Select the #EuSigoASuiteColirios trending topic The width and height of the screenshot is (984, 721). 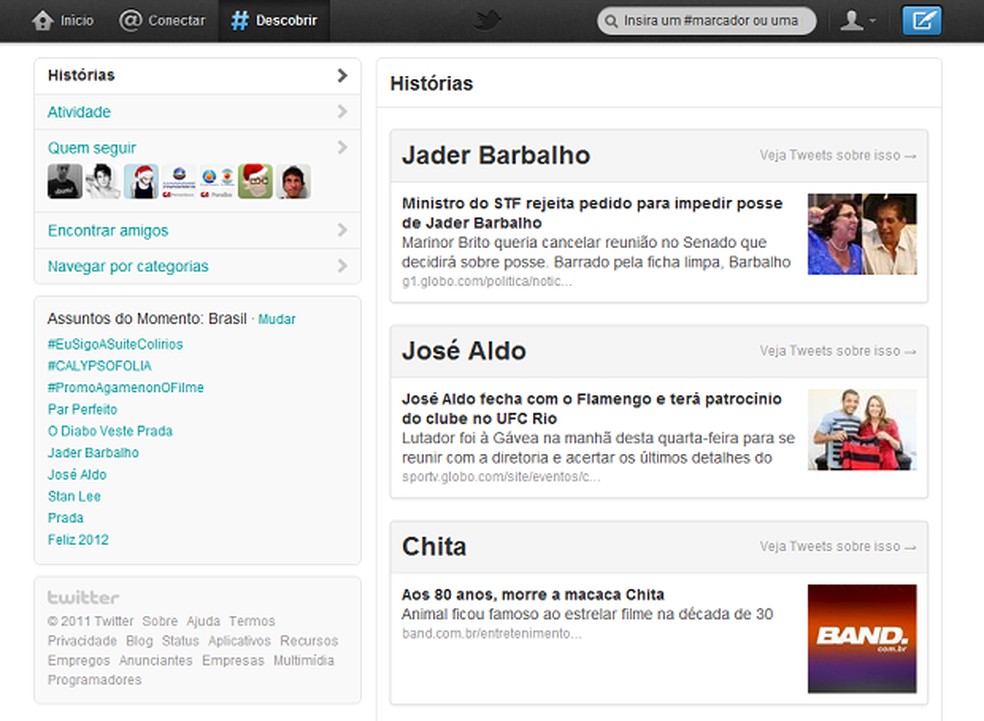114,344
